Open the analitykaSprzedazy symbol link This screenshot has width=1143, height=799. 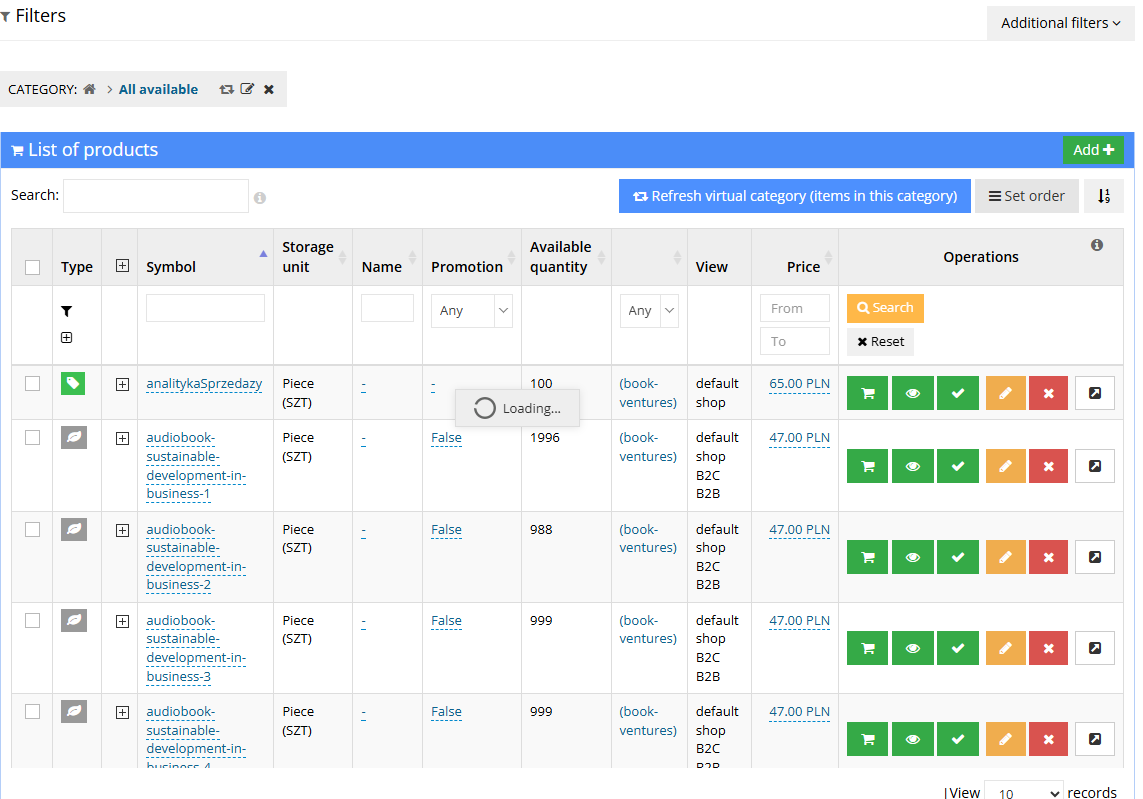204,383
